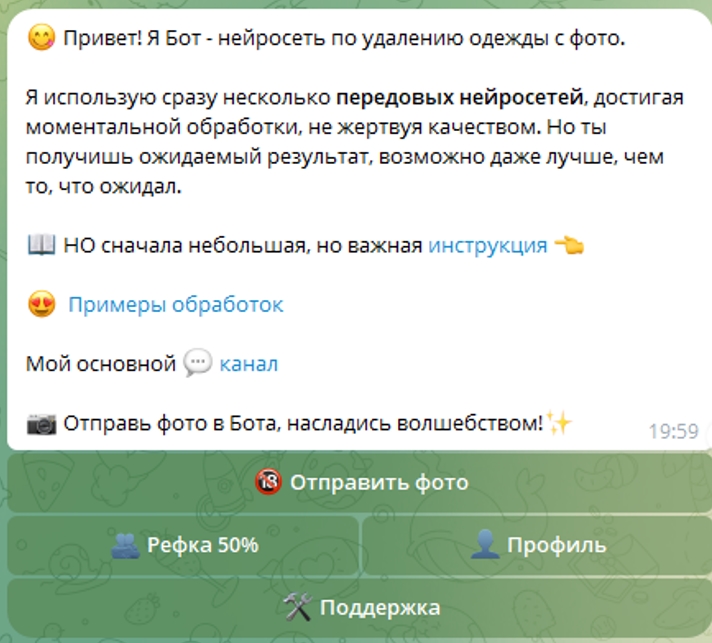Screen dimensions: 712x643
Task: Click the bold text 'передовых нейросетей'
Action: pyautogui.click(x=460, y=98)
